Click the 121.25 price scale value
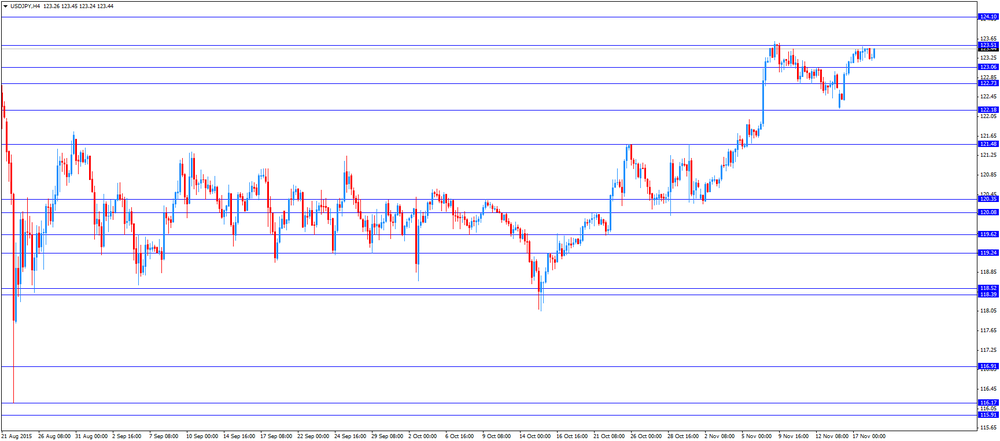The height and width of the screenshot is (441, 1000). point(987,155)
